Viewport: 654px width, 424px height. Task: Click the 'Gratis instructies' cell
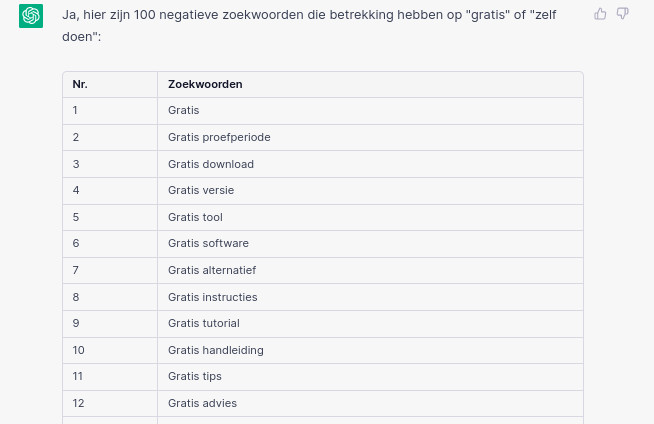point(370,297)
